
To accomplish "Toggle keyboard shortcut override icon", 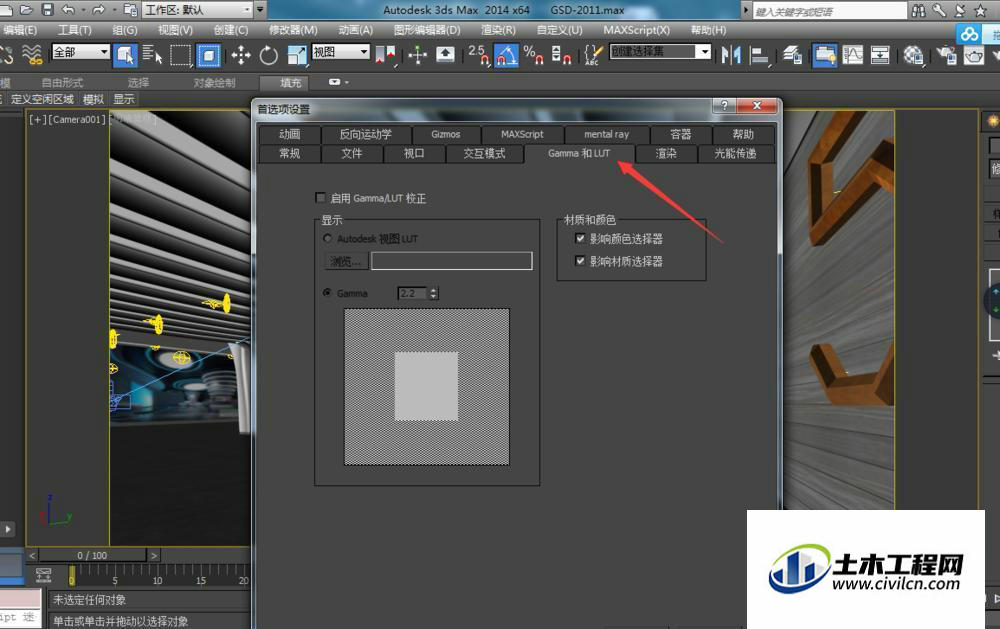I will pos(445,56).
